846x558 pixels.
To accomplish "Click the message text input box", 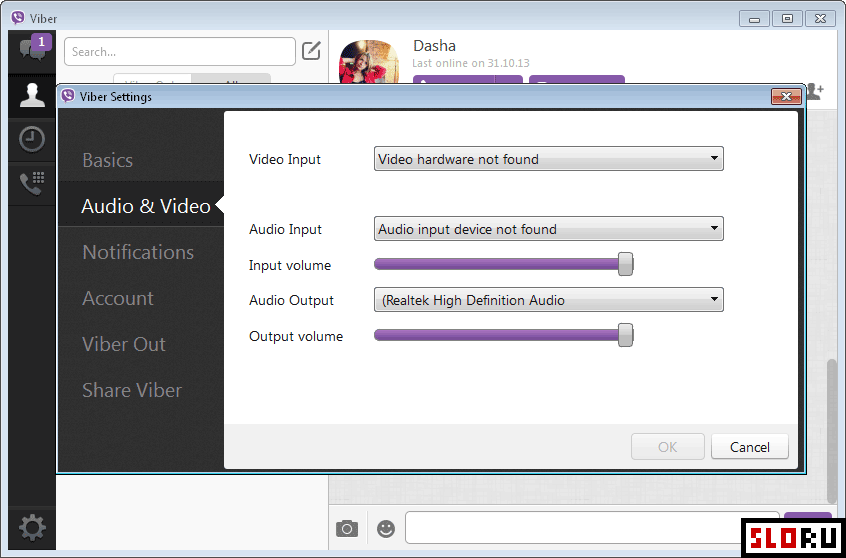I will pos(592,527).
